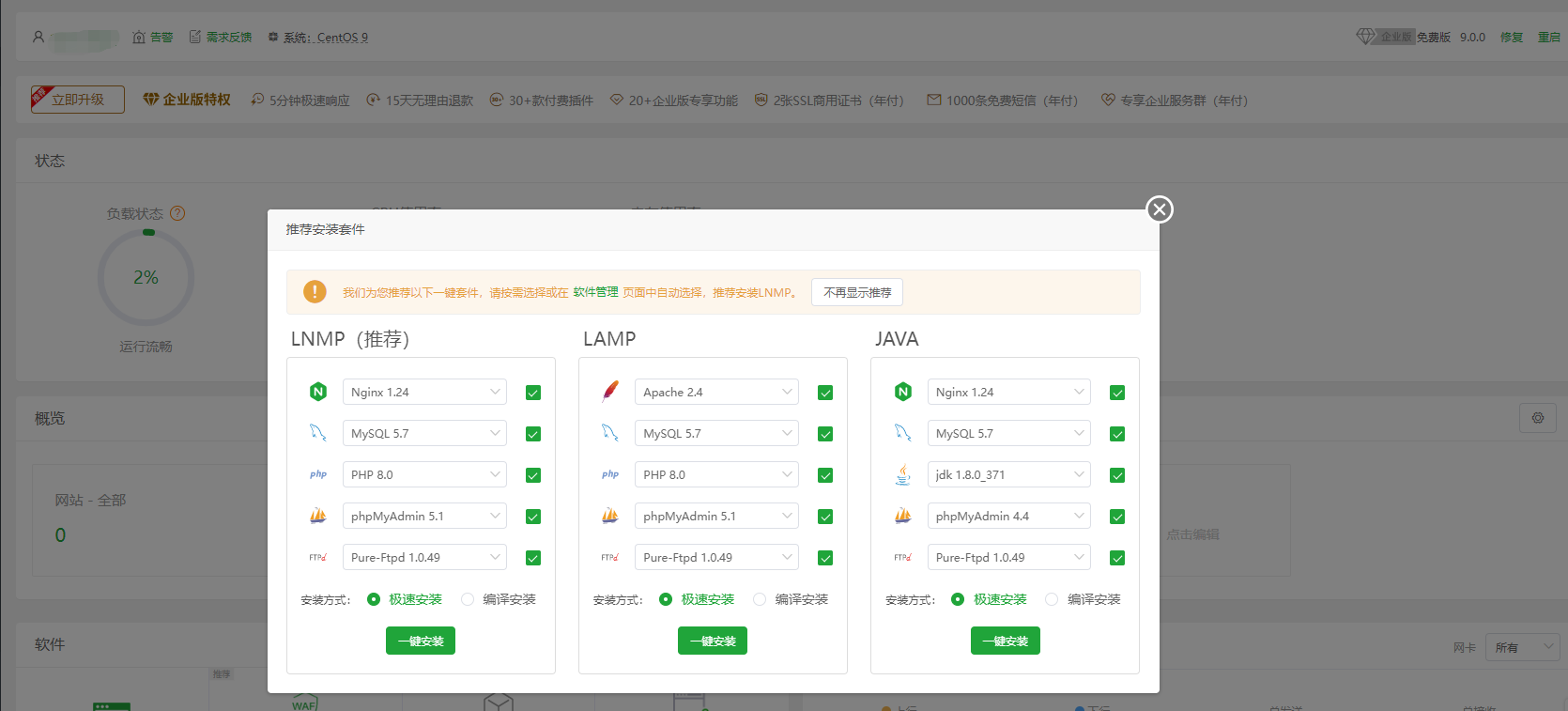Open 软件管理 link in notice

coord(595,292)
